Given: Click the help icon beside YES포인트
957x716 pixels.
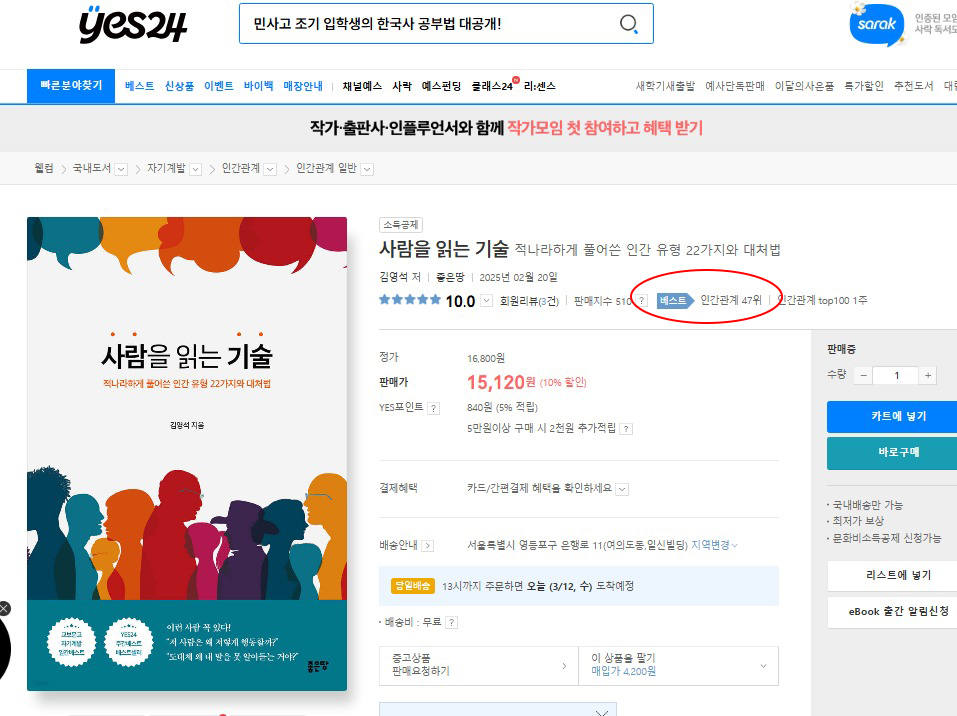Looking at the screenshot, I should click(x=433, y=408).
